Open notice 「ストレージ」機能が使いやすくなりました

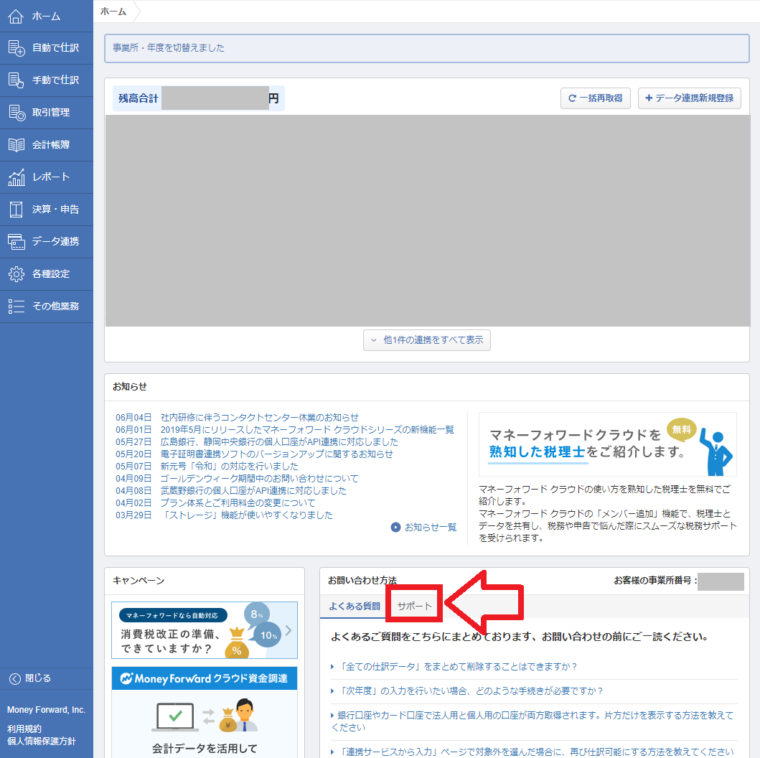247,515
